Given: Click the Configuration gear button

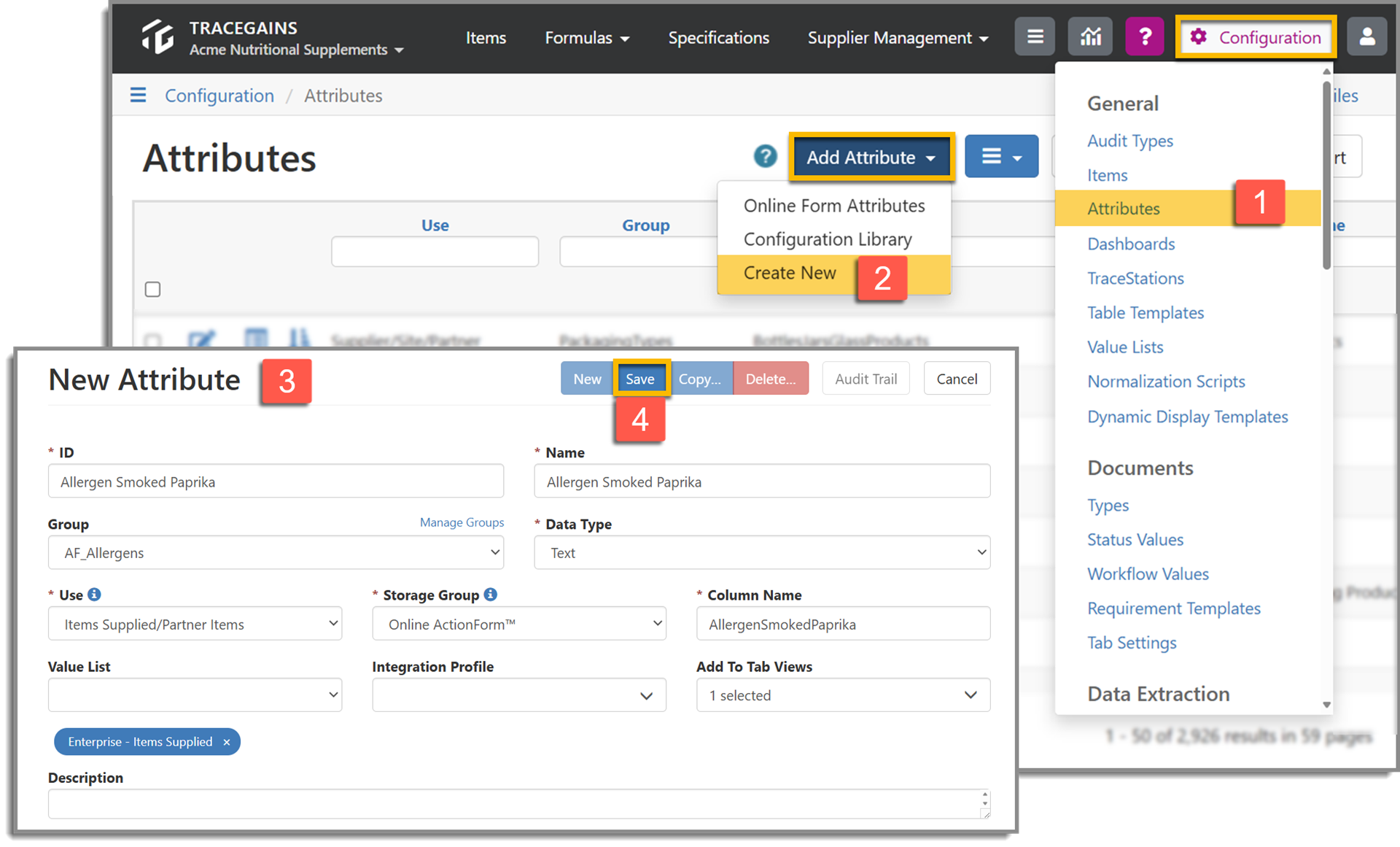Looking at the screenshot, I should 1256,37.
